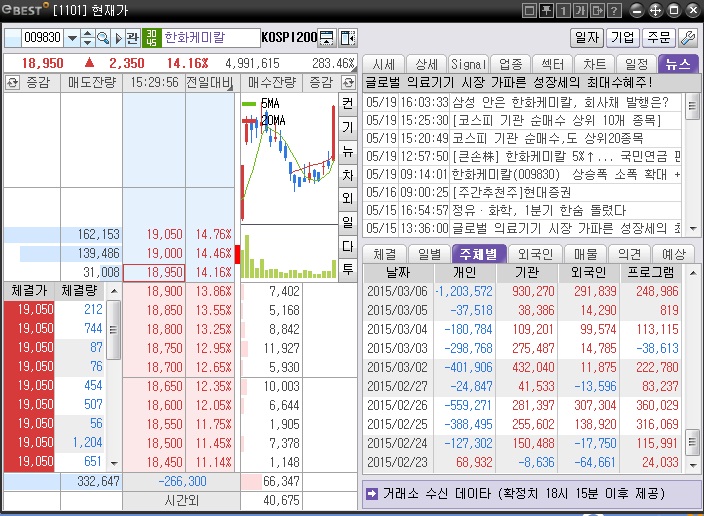Image resolution: width=704 pixels, height=516 pixels.
Task: Open help with the question mark icon
Action: [615, 10]
